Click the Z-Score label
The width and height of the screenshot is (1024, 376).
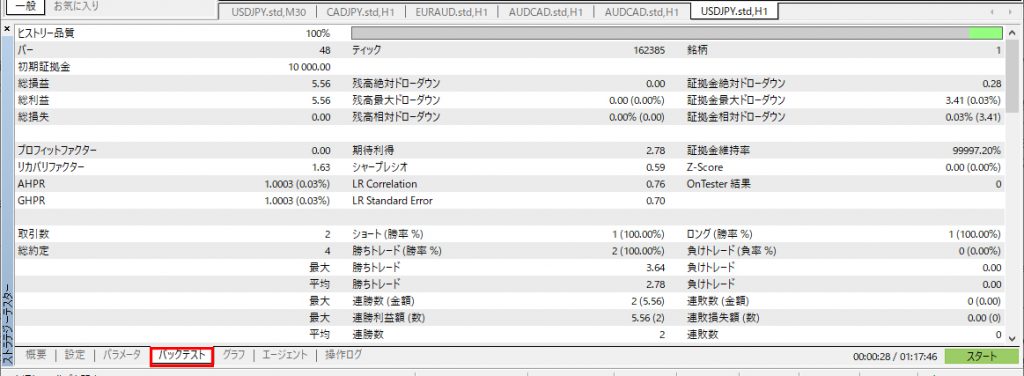pyautogui.click(x=705, y=168)
